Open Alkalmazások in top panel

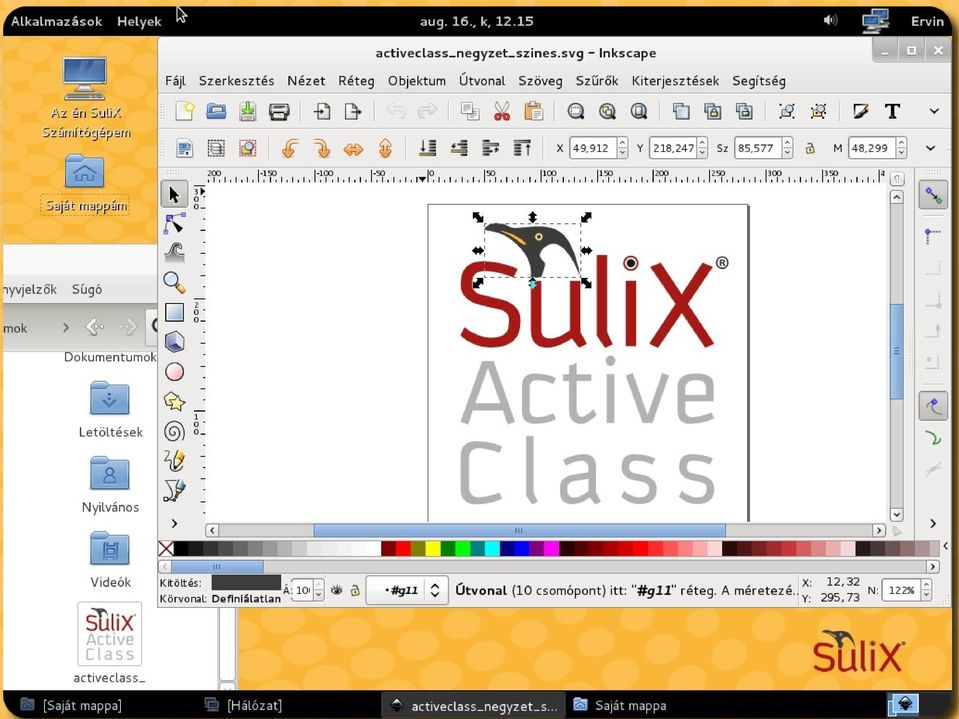56,21
